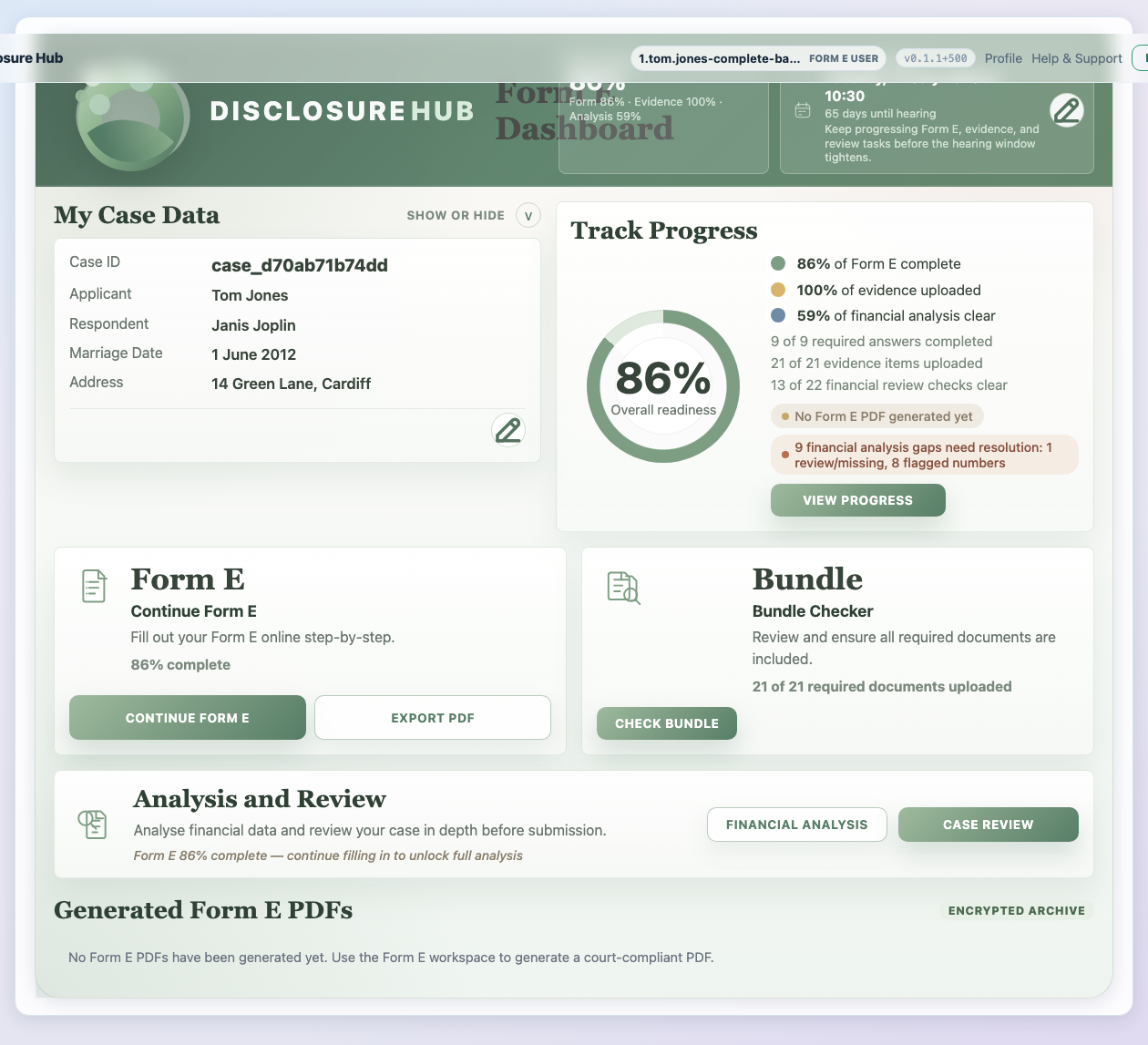Image resolution: width=1148 pixels, height=1045 pixels.
Task: Click '13 of 22 financial review checks clear'
Action: pyautogui.click(x=889, y=384)
